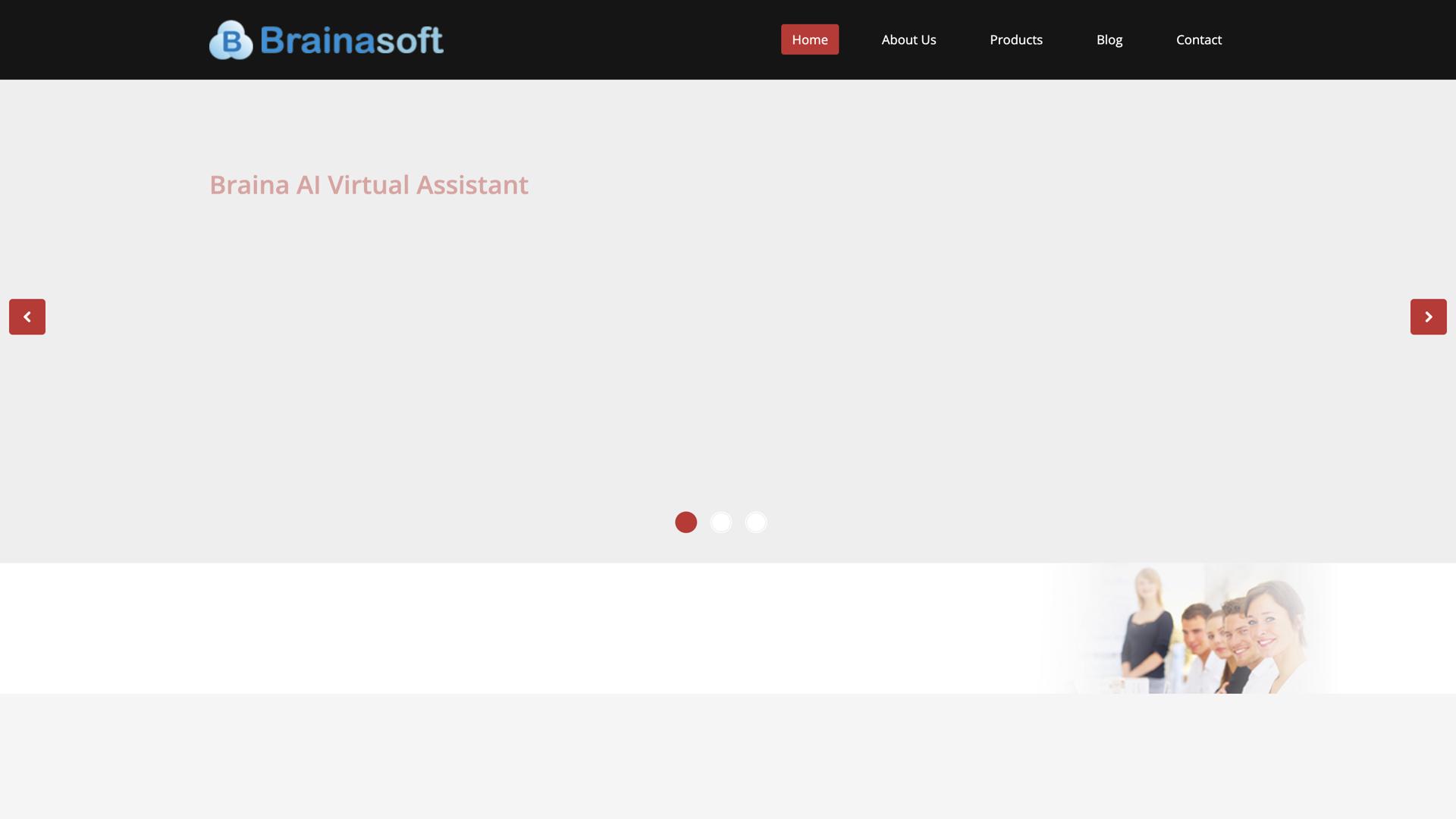
Task: Click the Brainasoft wordmark text
Action: pos(352,40)
